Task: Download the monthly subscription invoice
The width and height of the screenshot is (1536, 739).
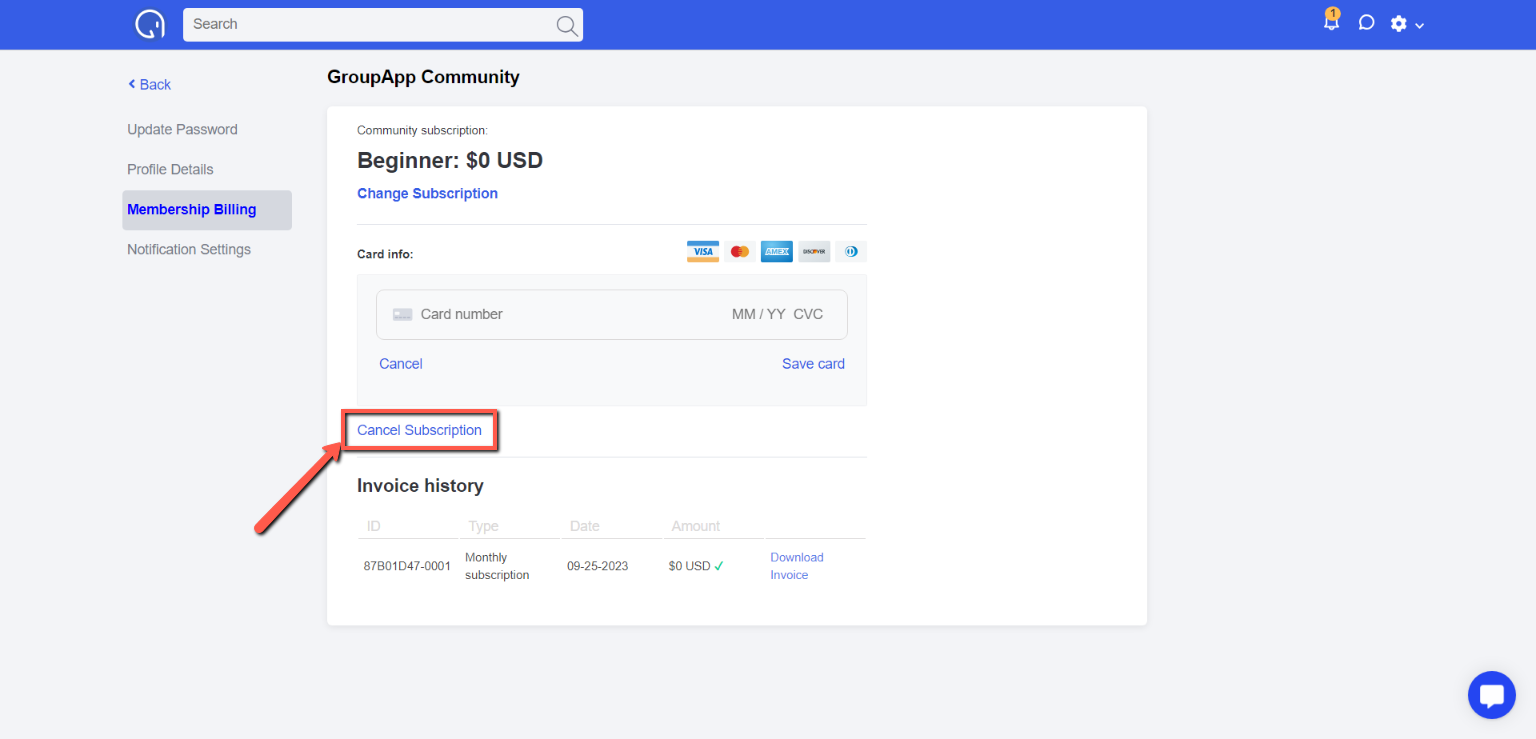Action: (796, 565)
